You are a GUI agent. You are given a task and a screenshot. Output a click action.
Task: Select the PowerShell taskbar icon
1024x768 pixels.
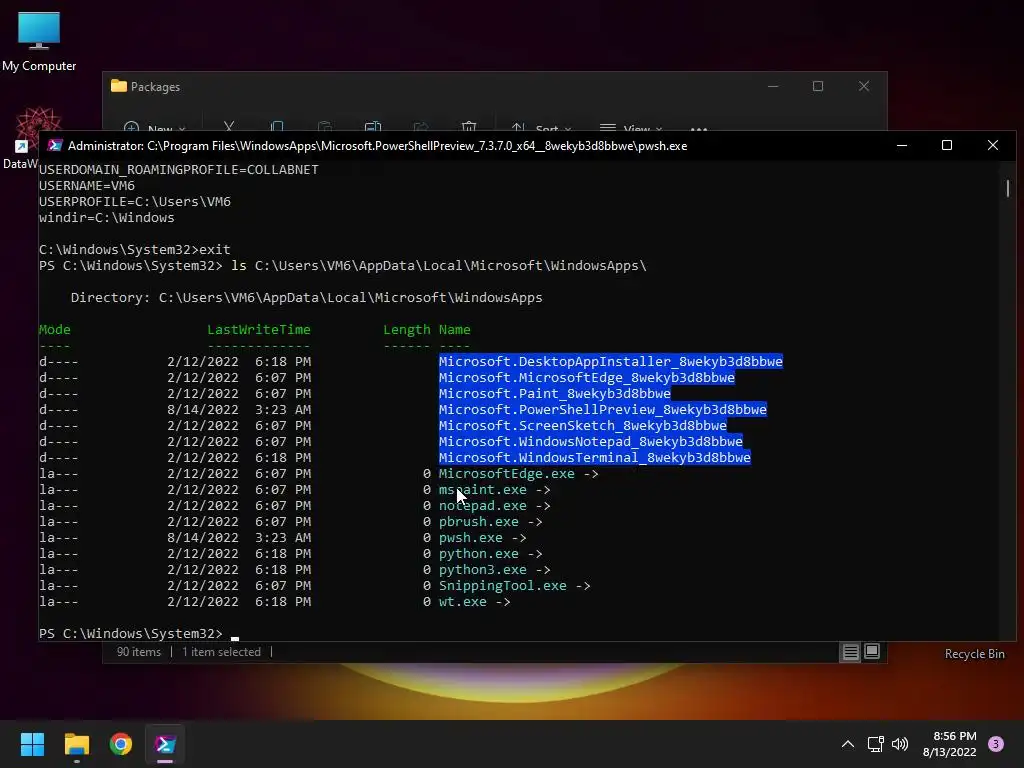165,744
